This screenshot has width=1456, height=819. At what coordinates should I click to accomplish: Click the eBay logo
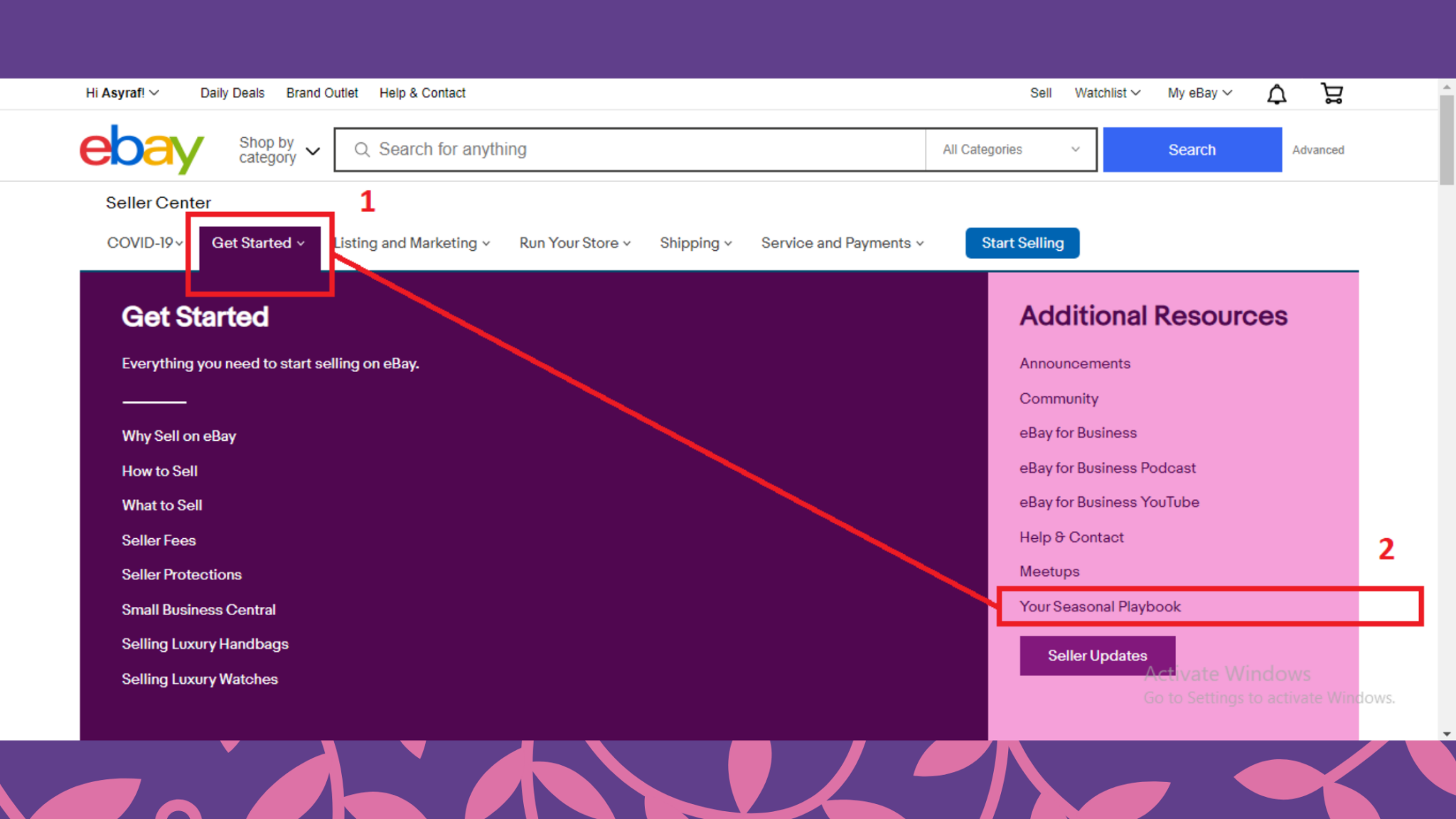click(141, 149)
